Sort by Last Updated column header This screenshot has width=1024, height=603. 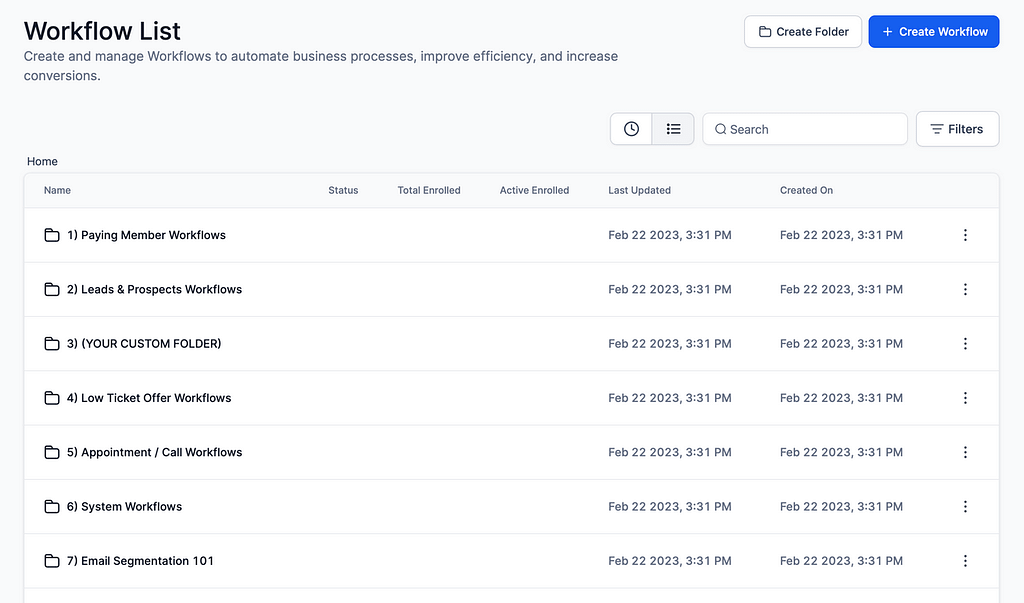click(x=639, y=190)
